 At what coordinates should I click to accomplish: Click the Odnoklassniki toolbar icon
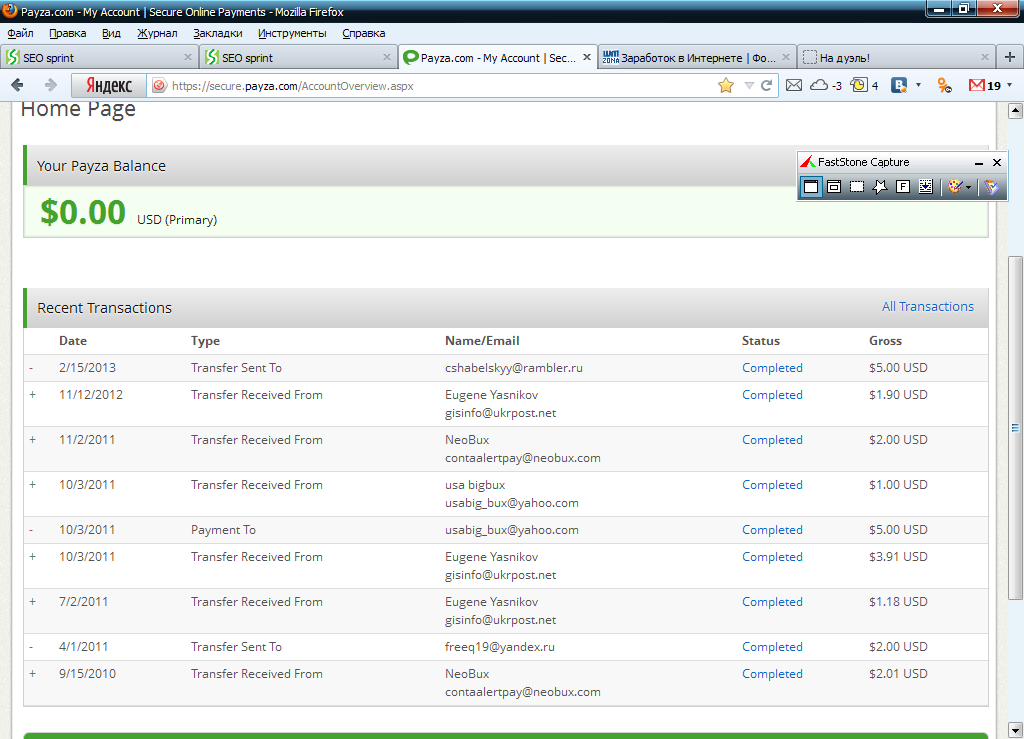pyautogui.click(x=944, y=86)
